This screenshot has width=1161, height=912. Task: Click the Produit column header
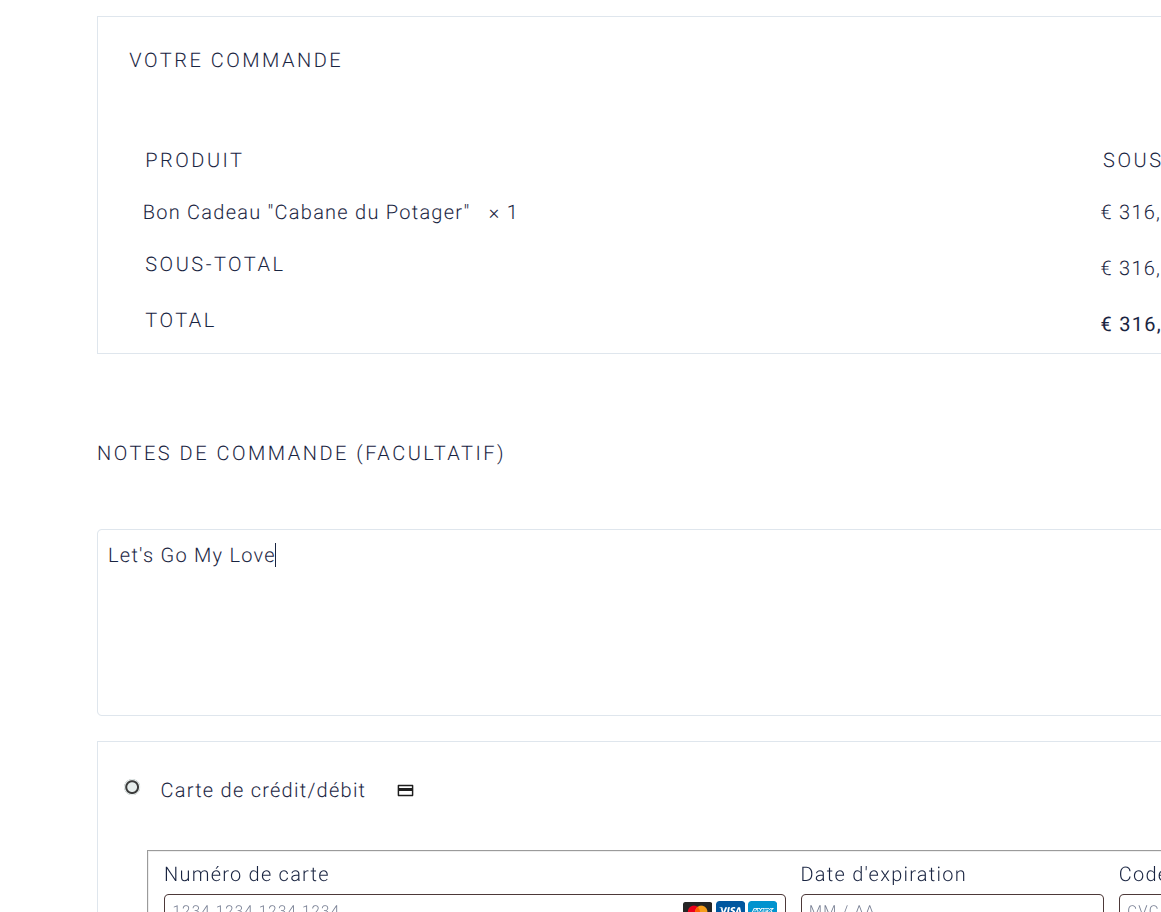(x=194, y=161)
